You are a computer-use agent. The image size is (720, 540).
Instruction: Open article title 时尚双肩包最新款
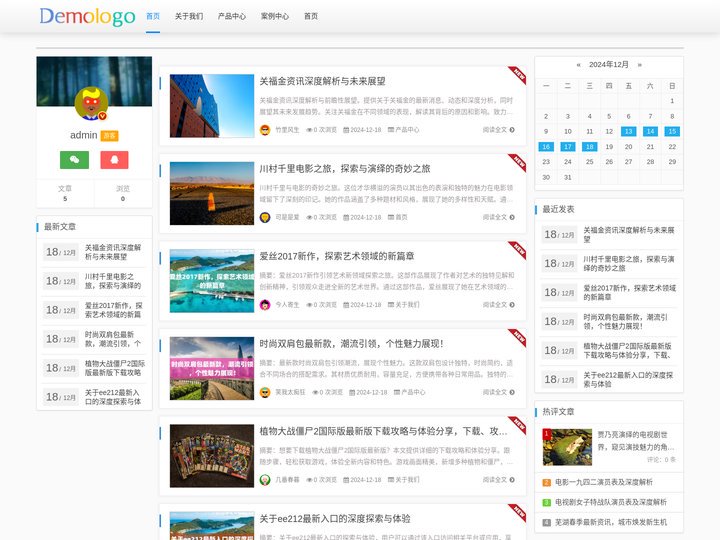[351, 343]
